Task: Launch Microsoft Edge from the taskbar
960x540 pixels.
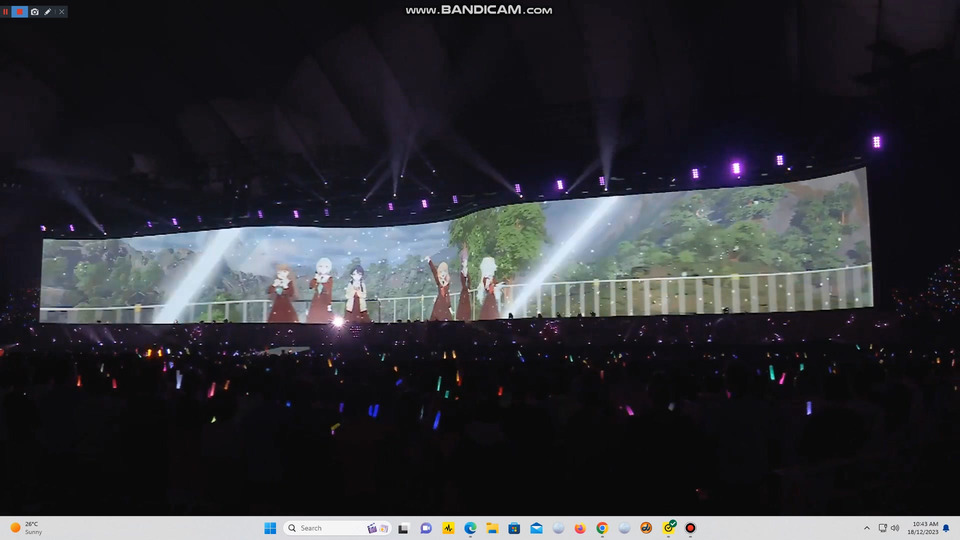Action: pyautogui.click(x=470, y=528)
